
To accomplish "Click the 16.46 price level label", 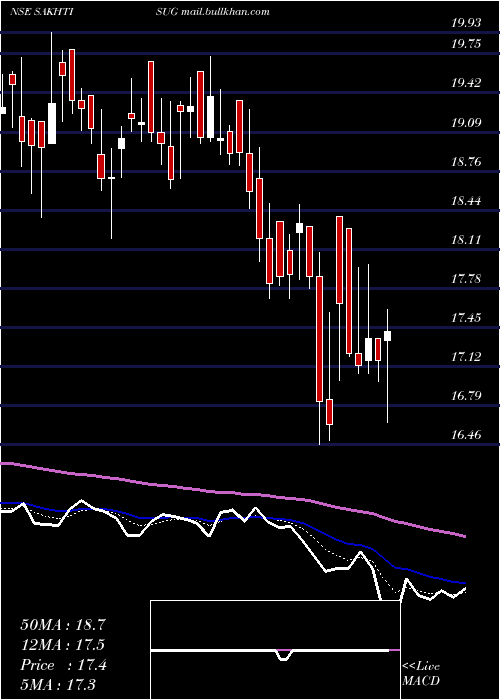I will (466, 434).
